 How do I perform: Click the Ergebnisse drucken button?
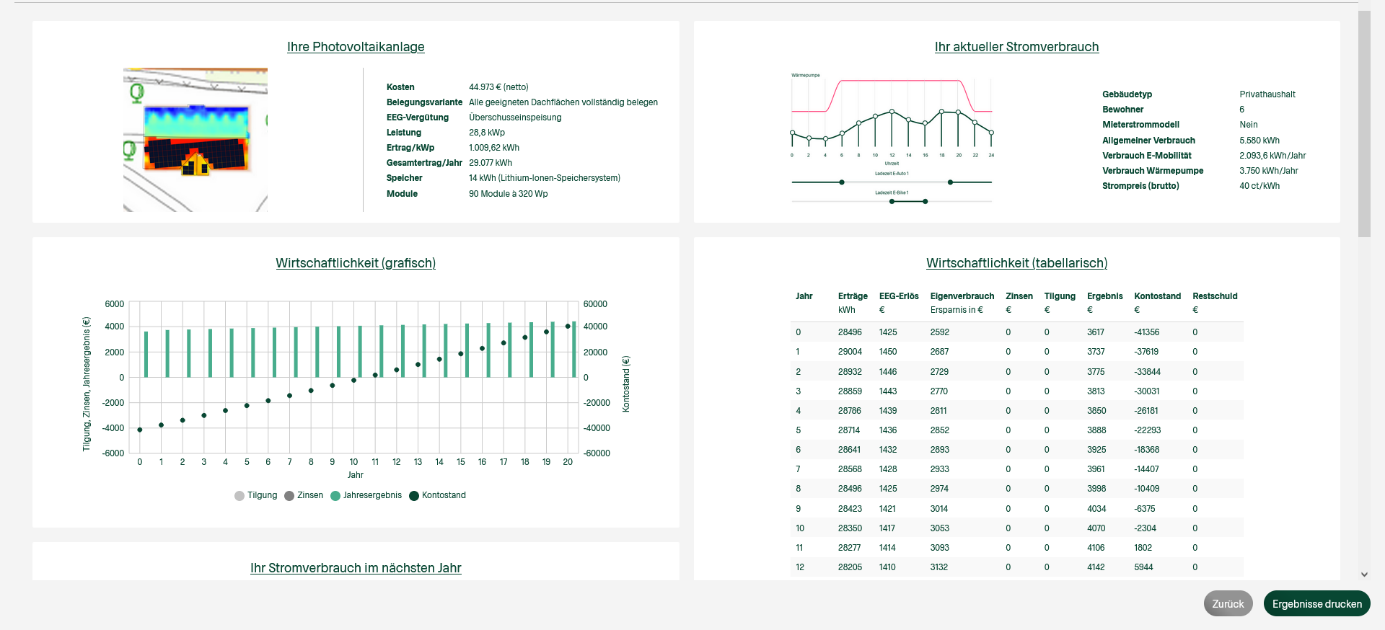[x=1317, y=604]
